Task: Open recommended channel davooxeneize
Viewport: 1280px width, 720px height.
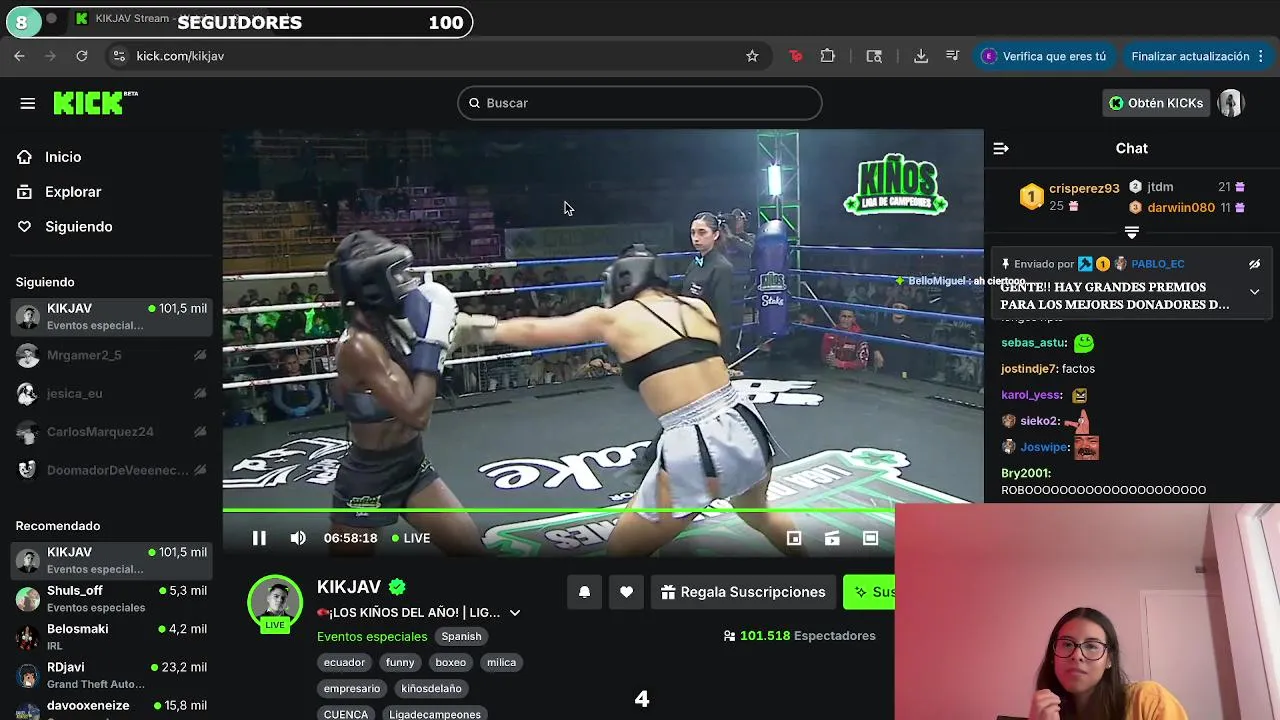Action: [x=111, y=707]
